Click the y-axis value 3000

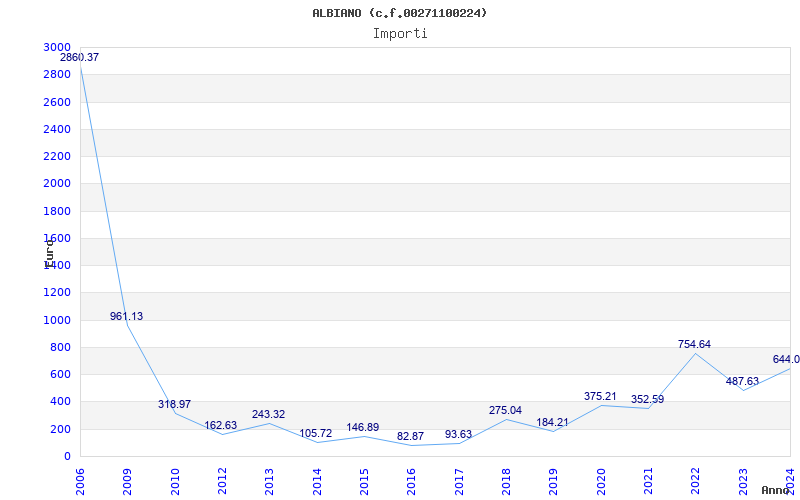57,47
